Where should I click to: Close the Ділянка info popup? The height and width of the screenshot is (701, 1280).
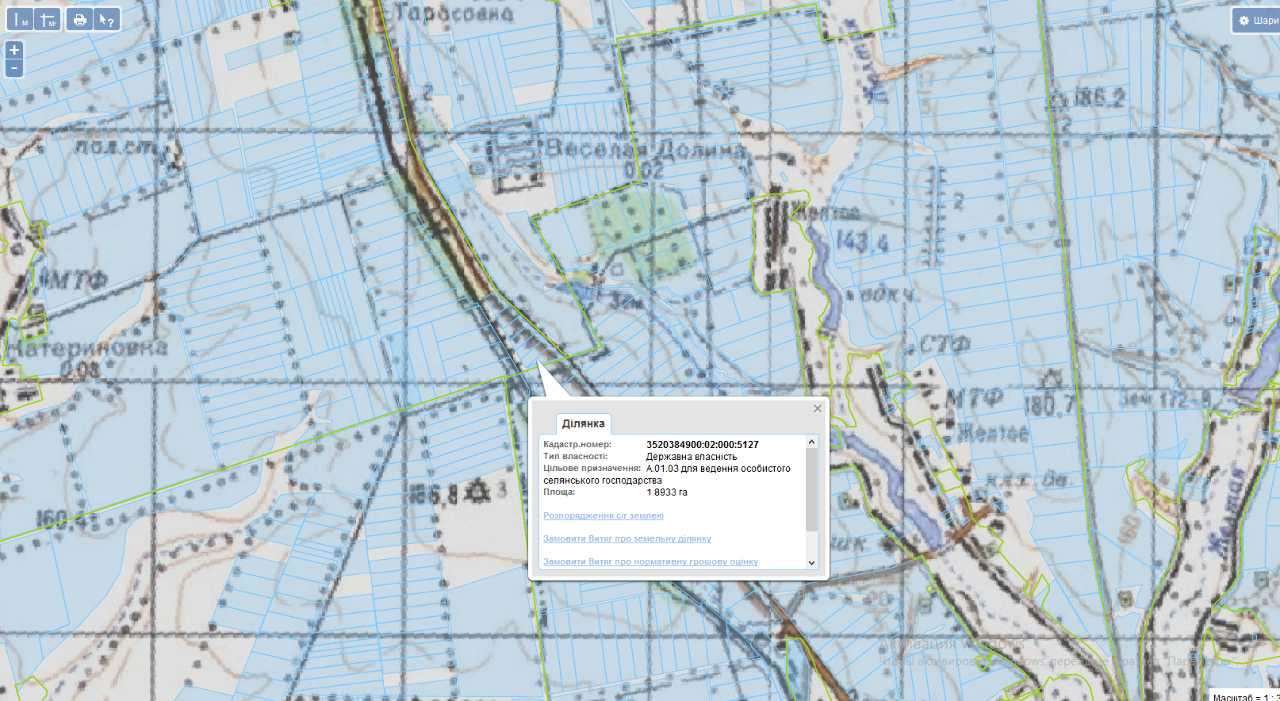tap(817, 408)
